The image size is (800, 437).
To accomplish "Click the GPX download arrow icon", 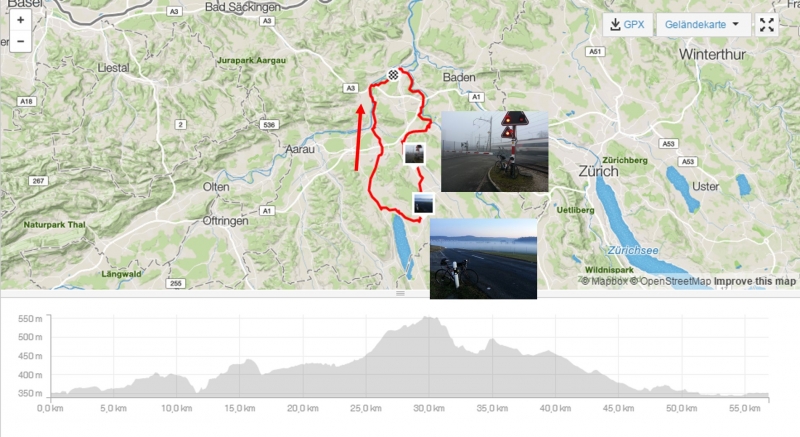I will pyautogui.click(x=615, y=24).
